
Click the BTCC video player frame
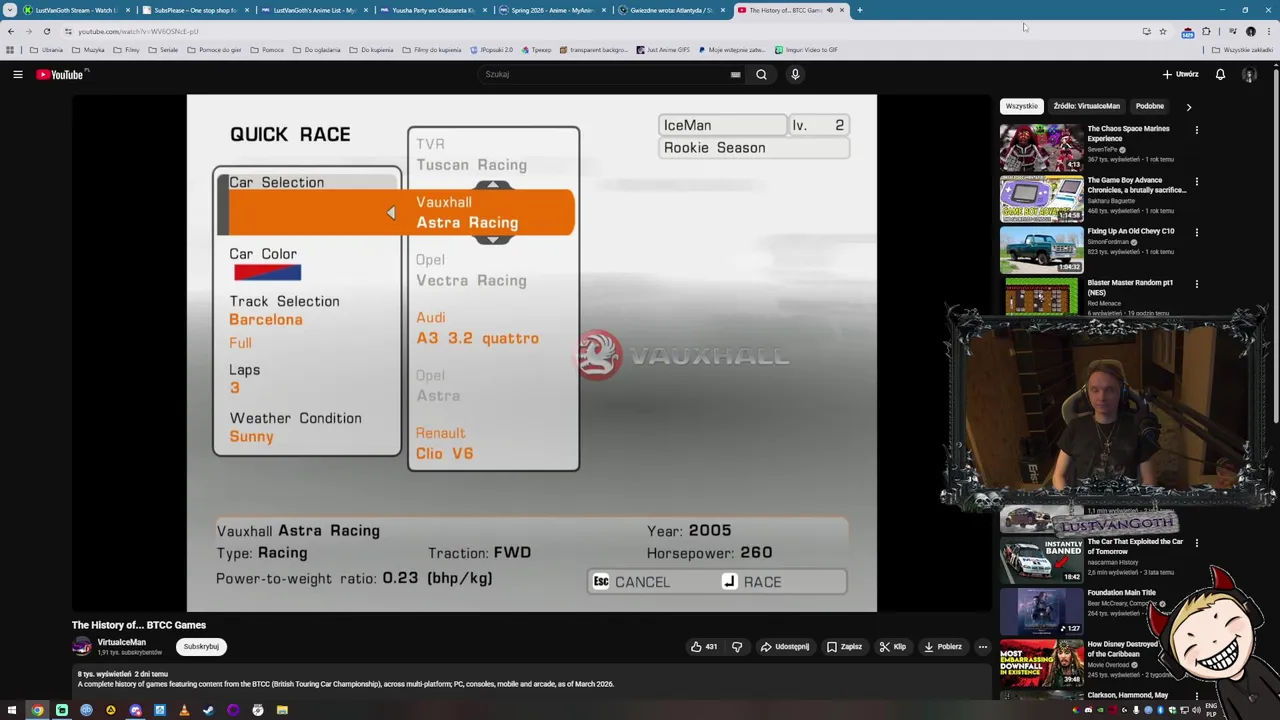(532, 353)
